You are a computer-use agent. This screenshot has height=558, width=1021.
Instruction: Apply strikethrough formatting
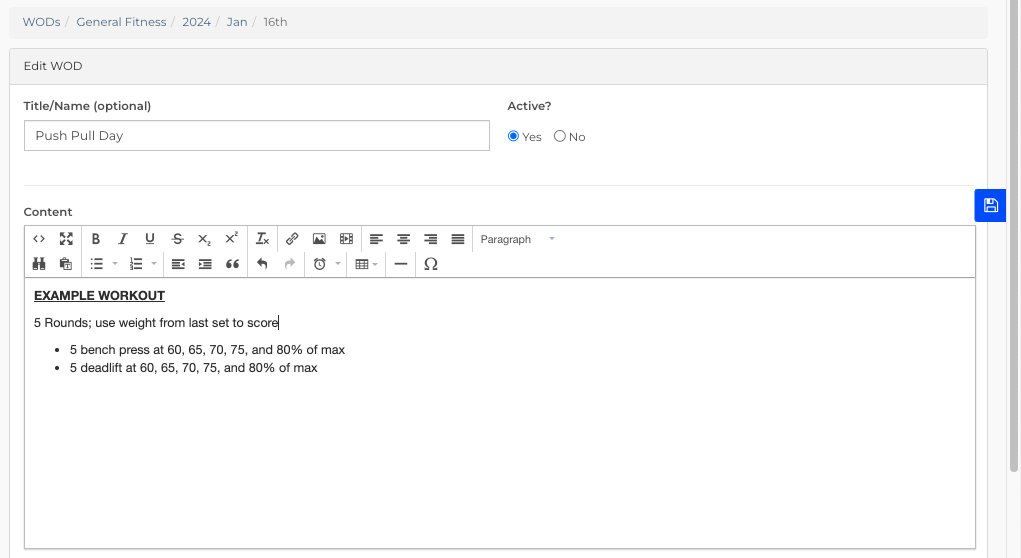point(177,239)
